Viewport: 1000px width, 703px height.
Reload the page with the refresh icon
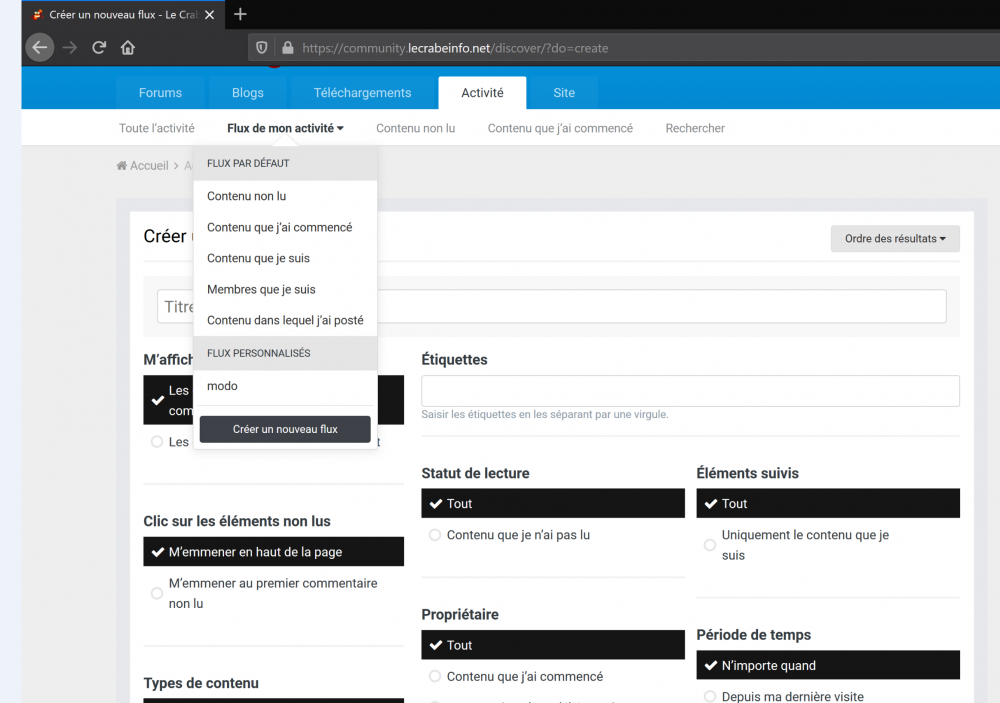(99, 47)
